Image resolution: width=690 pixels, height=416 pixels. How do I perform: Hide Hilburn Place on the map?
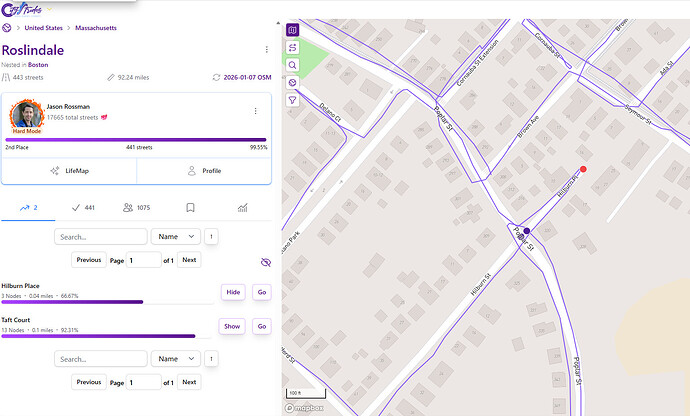[233, 292]
